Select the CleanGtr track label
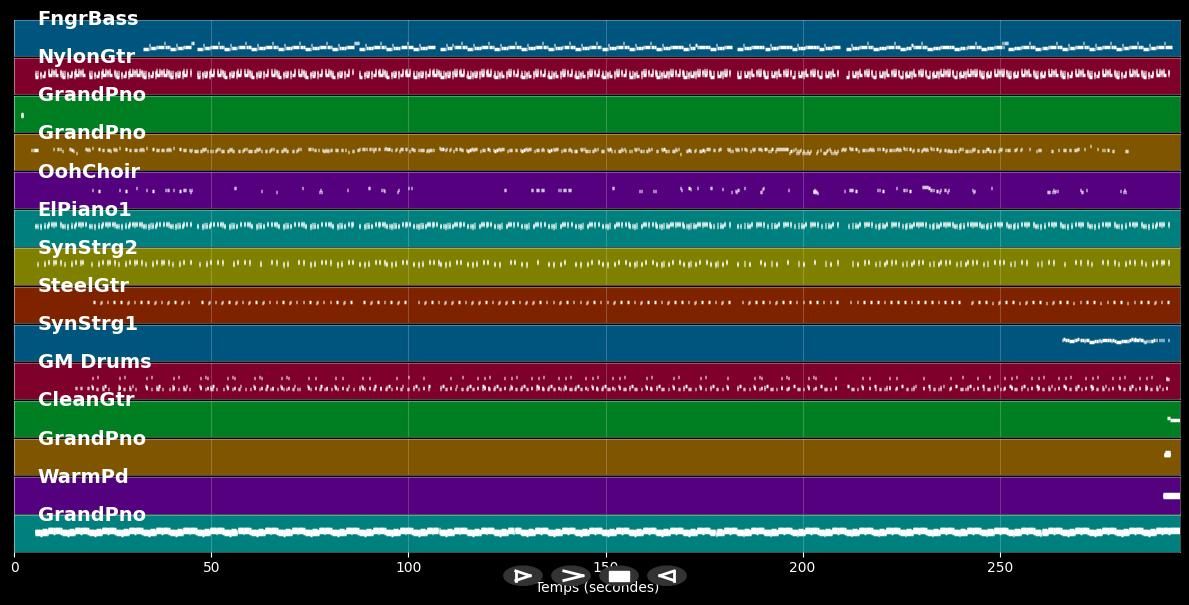The image size is (1189, 605). (86, 400)
